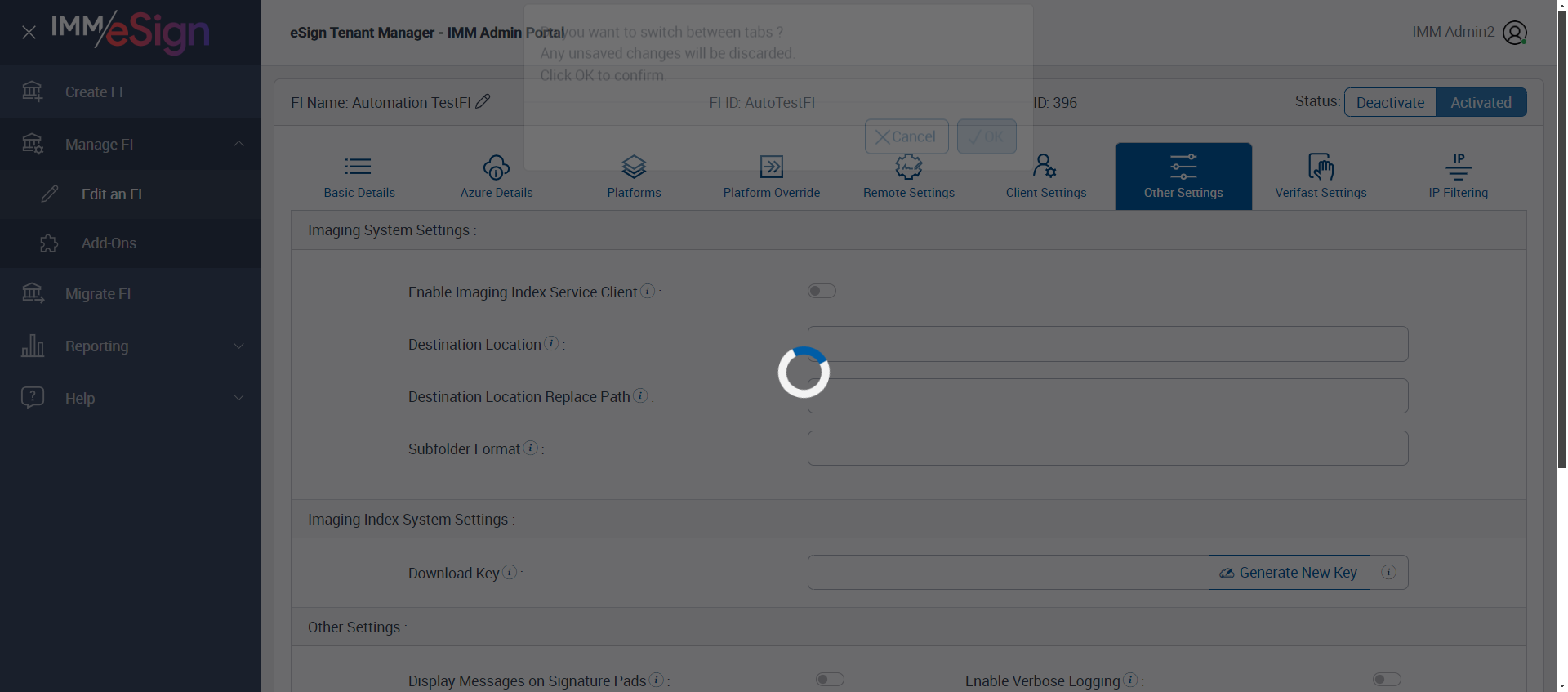This screenshot has height=692, width=1568.
Task: Click the IMM Admin2 username text
Action: point(1453,32)
